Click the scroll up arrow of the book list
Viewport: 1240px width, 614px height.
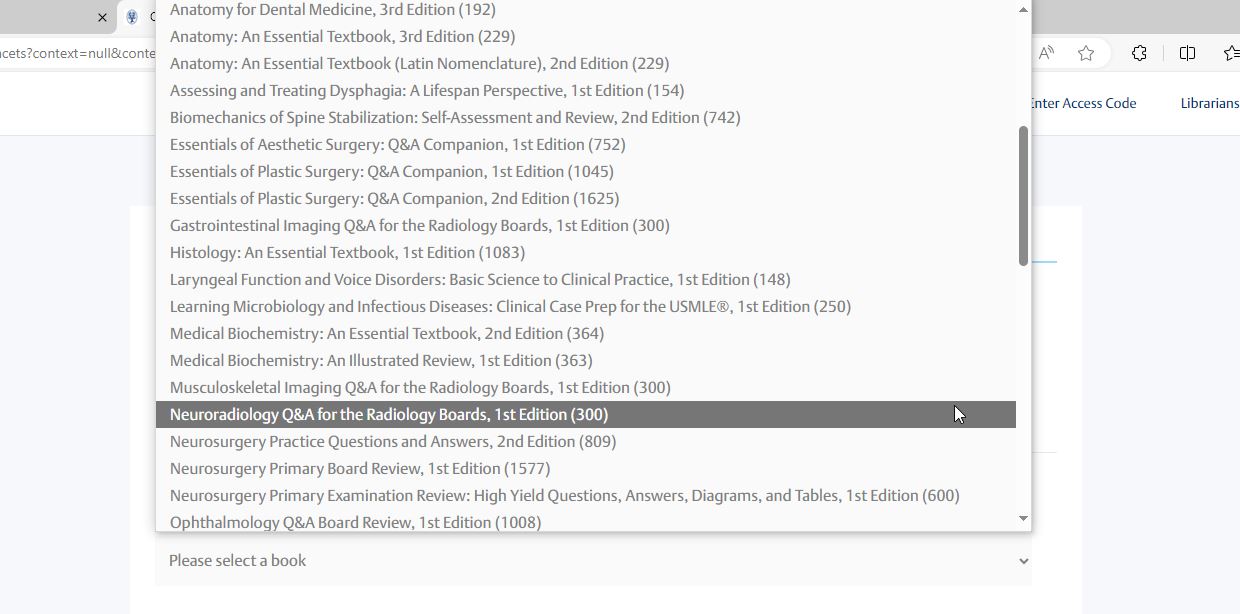(1022, 10)
